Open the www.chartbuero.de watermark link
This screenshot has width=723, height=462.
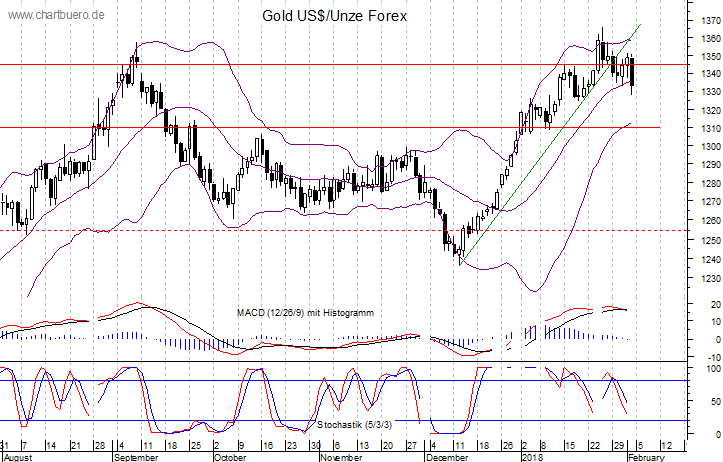click(55, 15)
